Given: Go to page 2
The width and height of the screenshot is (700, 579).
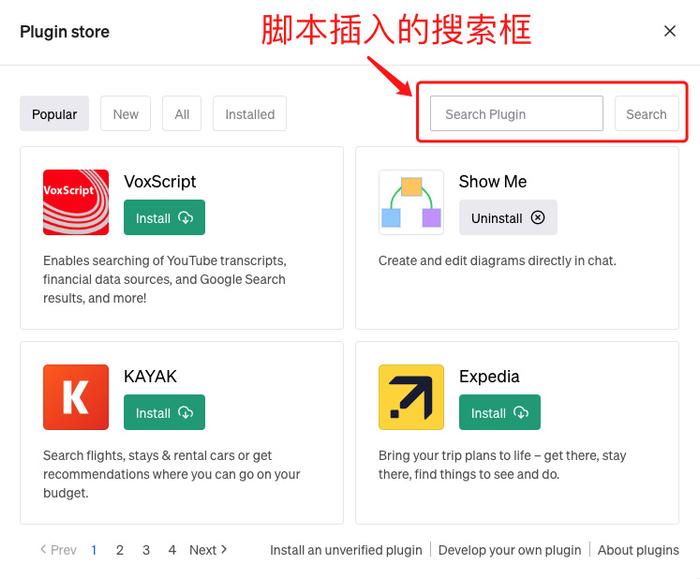Looking at the screenshot, I should [120, 550].
